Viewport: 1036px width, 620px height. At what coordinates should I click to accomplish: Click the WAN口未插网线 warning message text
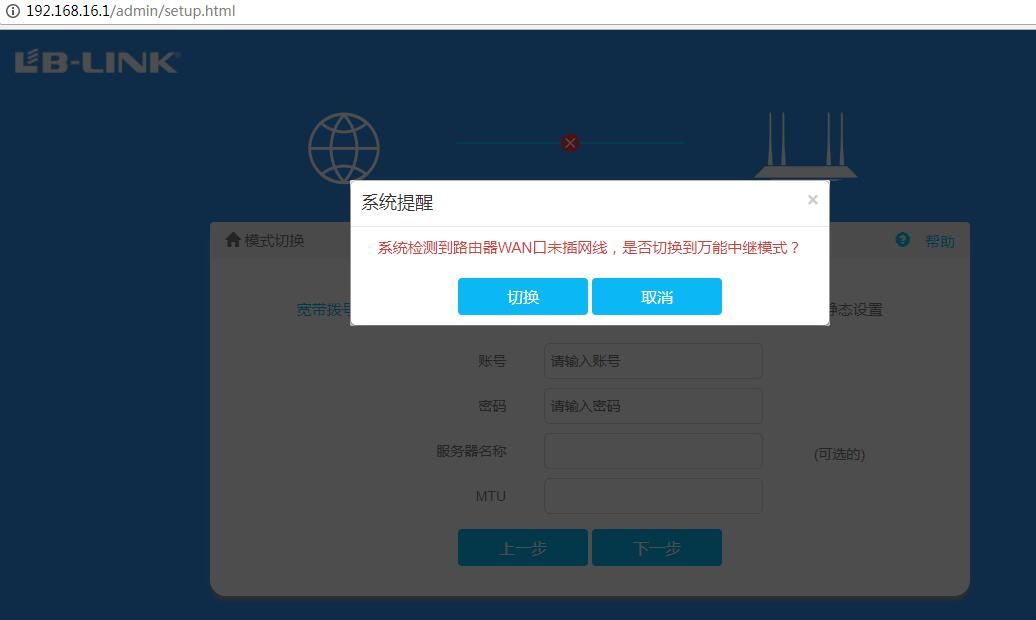(589, 248)
